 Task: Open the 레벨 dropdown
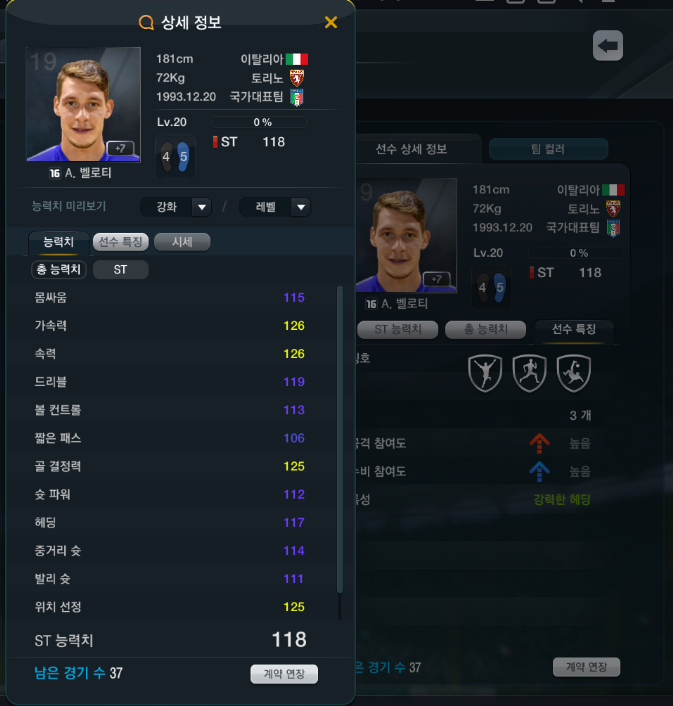coord(275,207)
